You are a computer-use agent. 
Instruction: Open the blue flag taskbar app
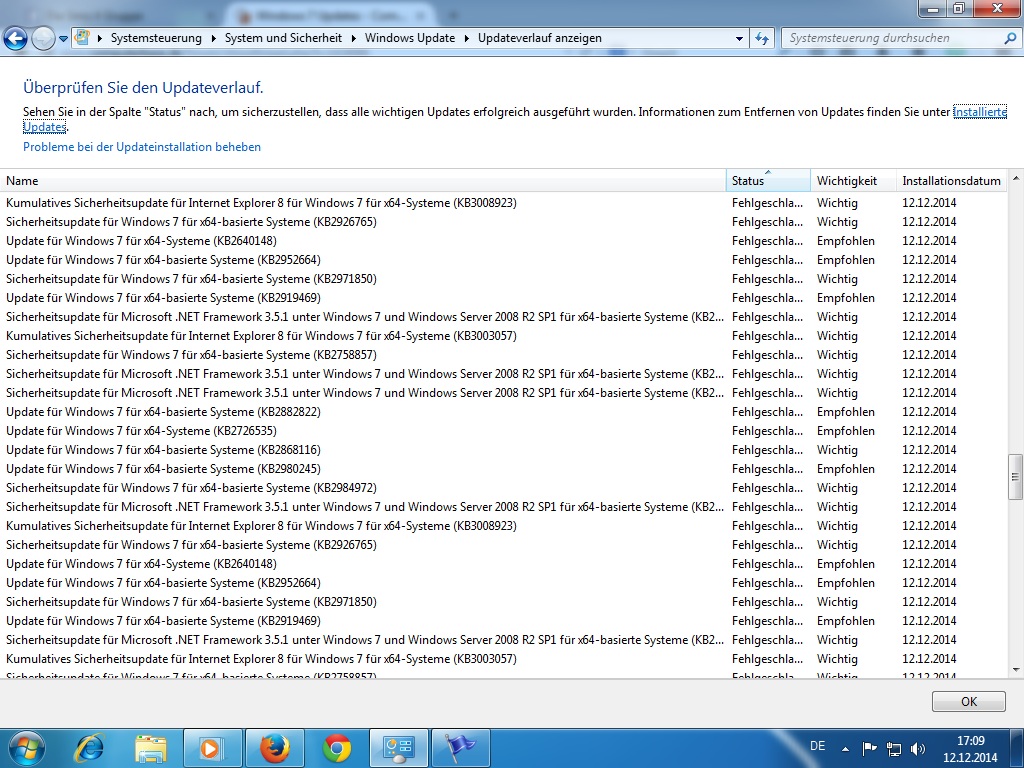[461, 748]
